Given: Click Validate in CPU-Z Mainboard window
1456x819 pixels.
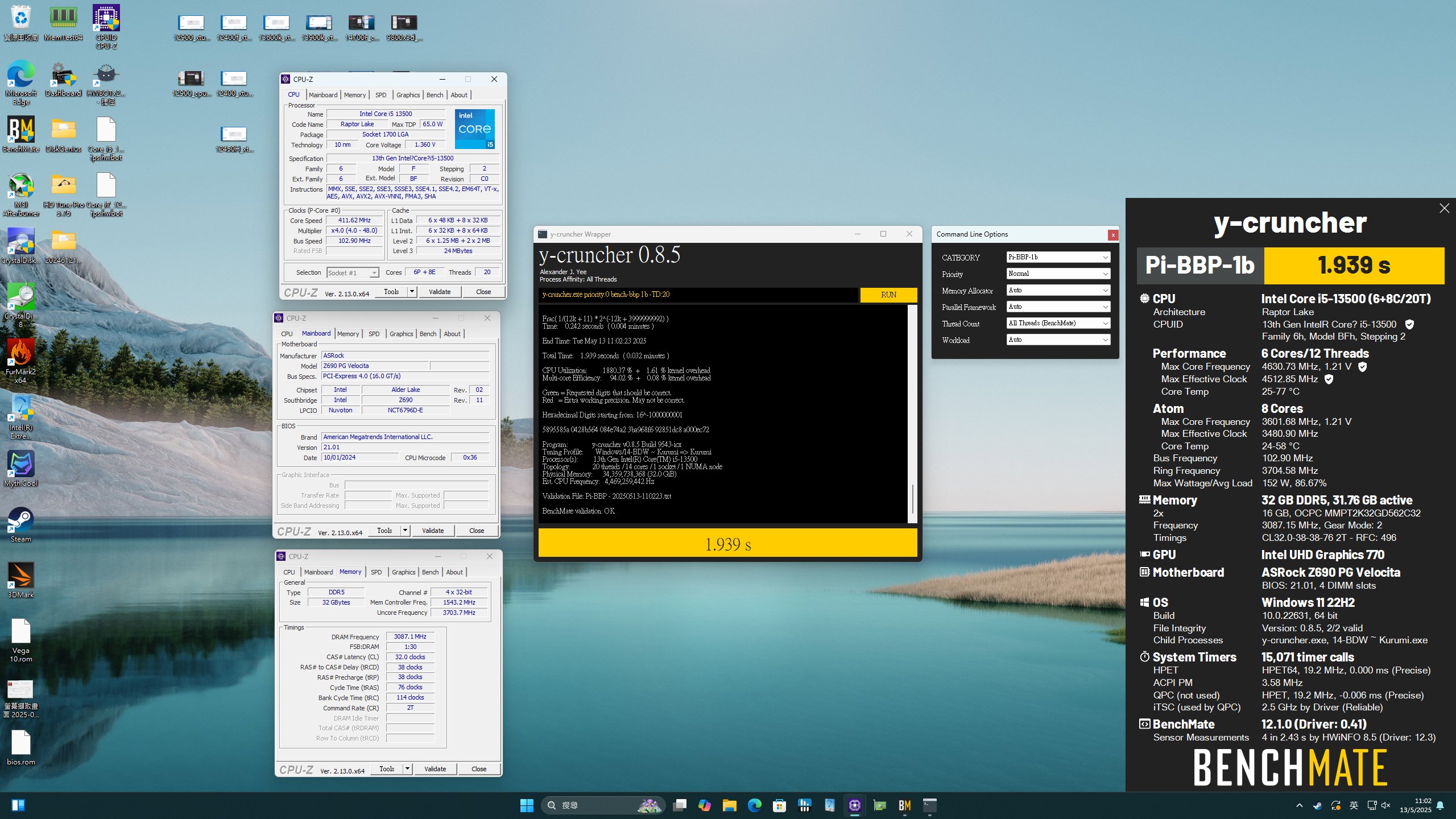Looking at the screenshot, I should coord(433,531).
